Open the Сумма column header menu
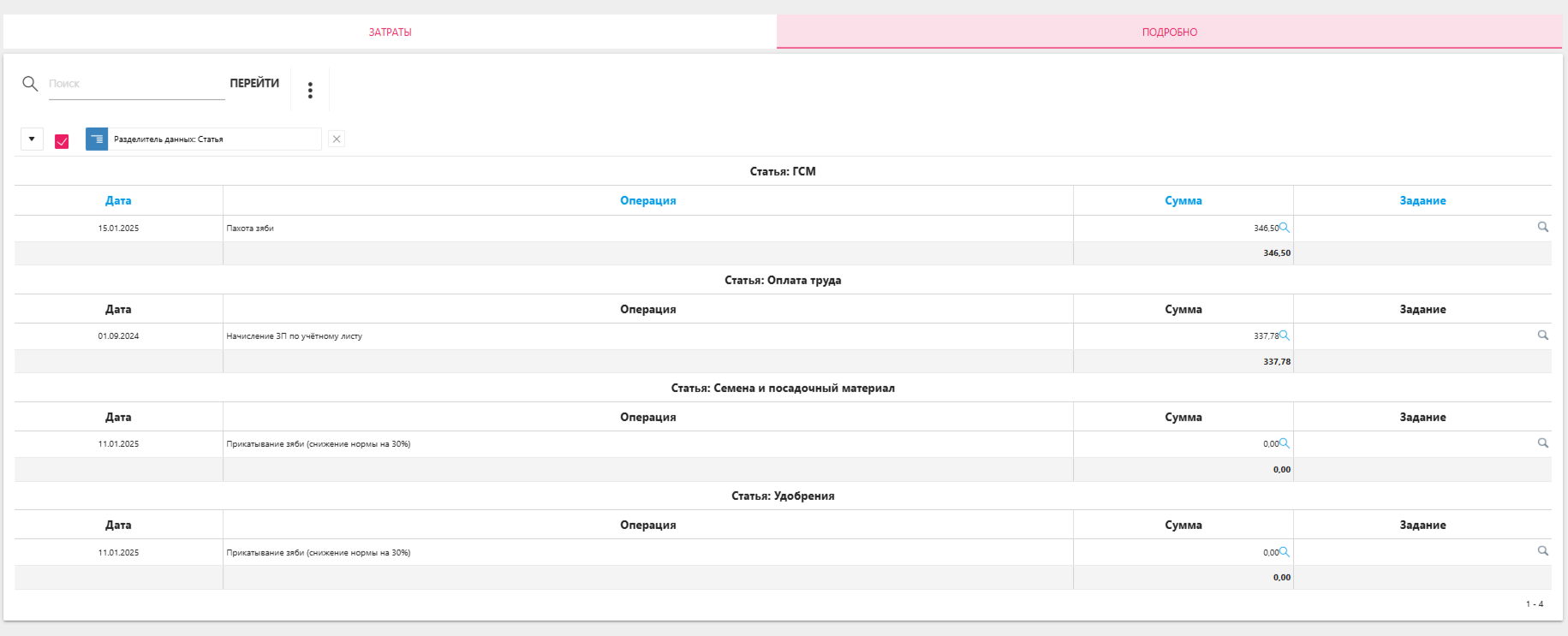1568x636 pixels. point(1183,200)
